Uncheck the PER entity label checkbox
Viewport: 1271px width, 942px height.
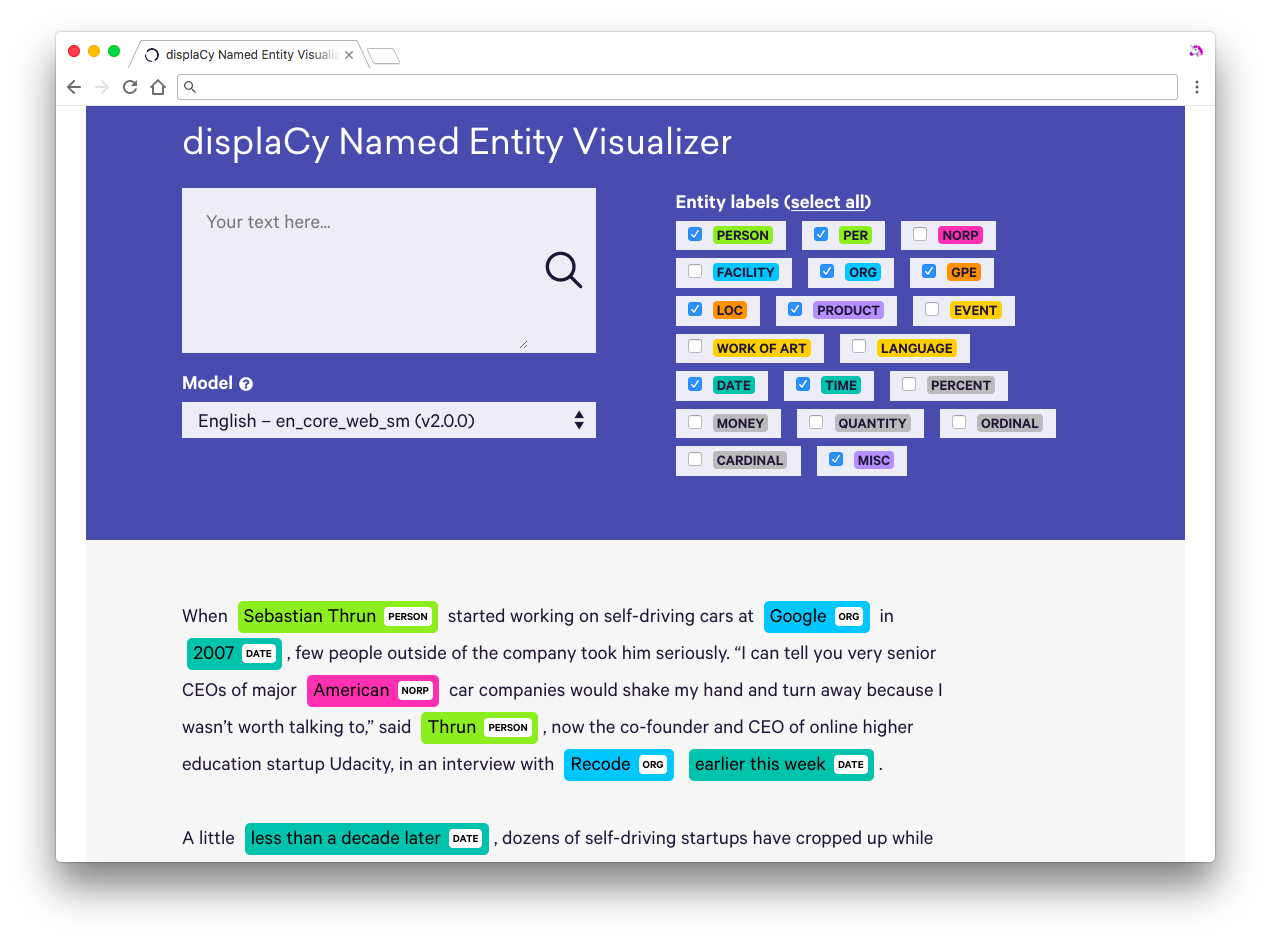tap(821, 234)
